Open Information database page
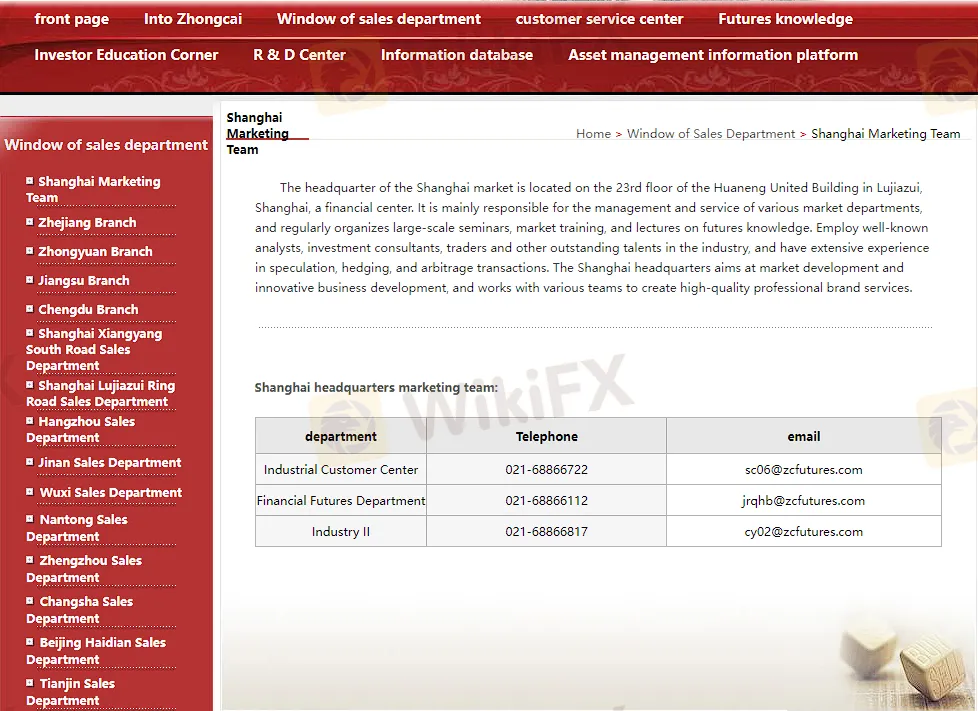 pos(456,55)
